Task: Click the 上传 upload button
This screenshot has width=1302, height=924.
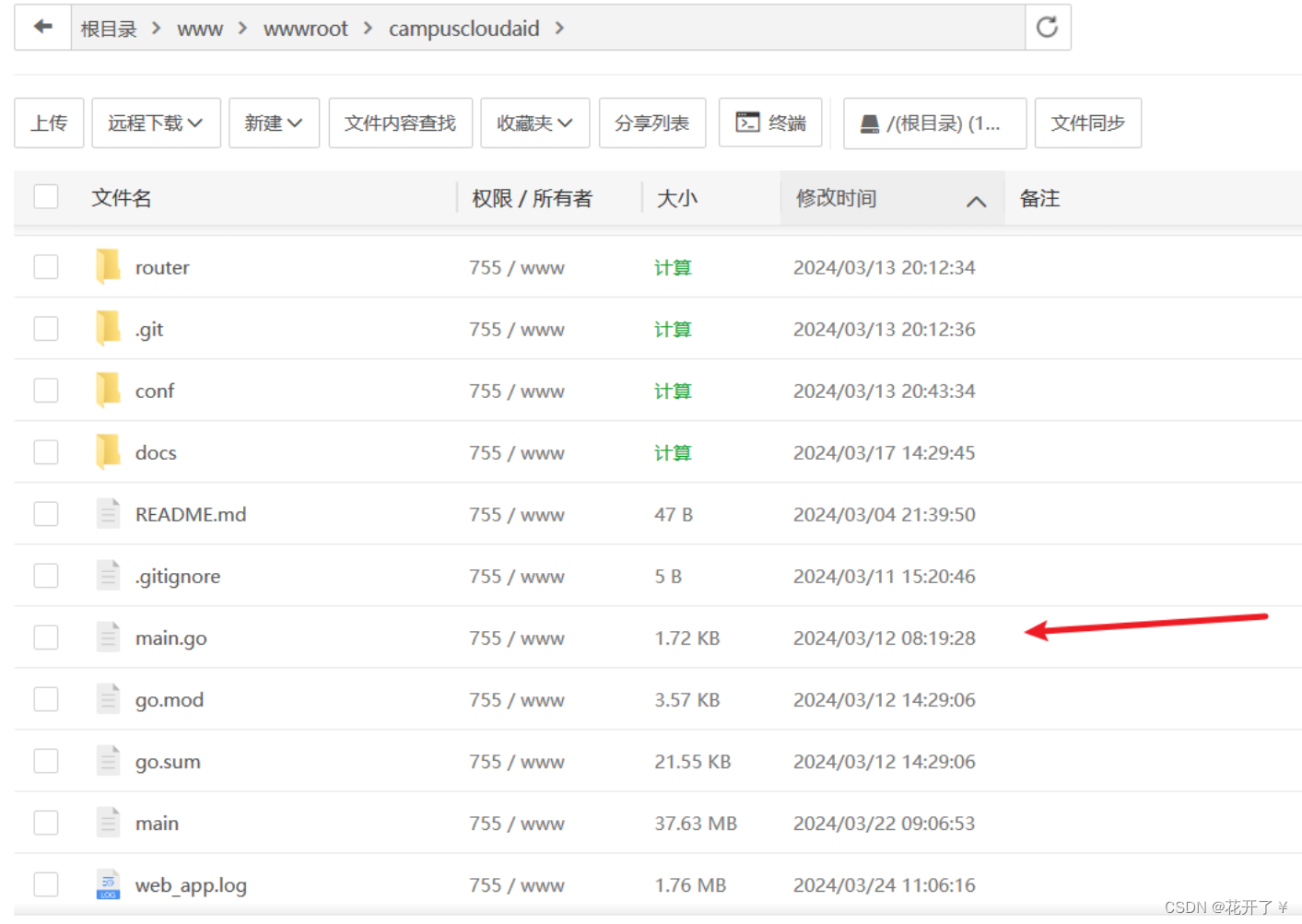Action: pos(49,123)
